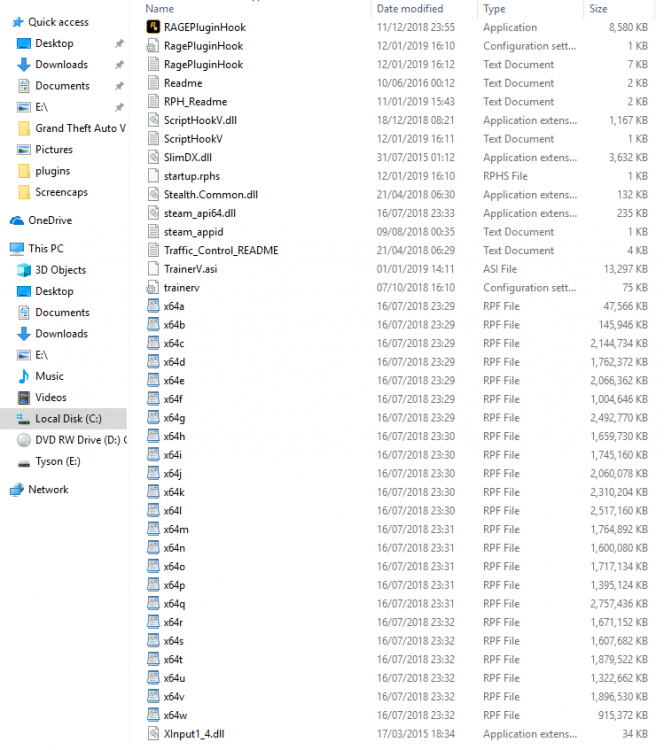Image resolution: width=664 pixels, height=750 pixels.
Task: Click the DVD RW Drive disc icon
Action: (x=24, y=440)
